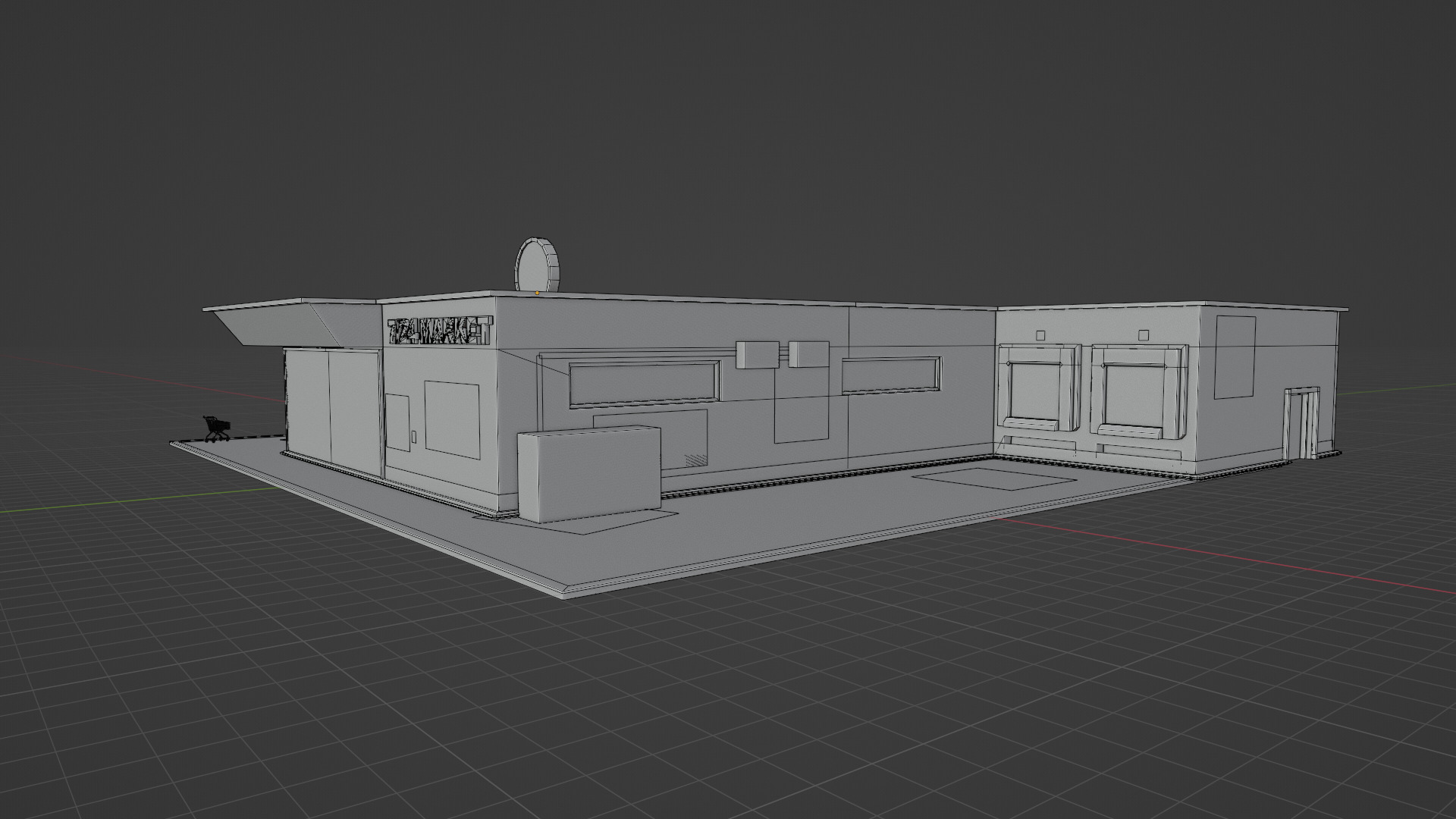Click the orange origin point on roof
Image resolution: width=1456 pixels, height=819 pixels.
[537, 292]
